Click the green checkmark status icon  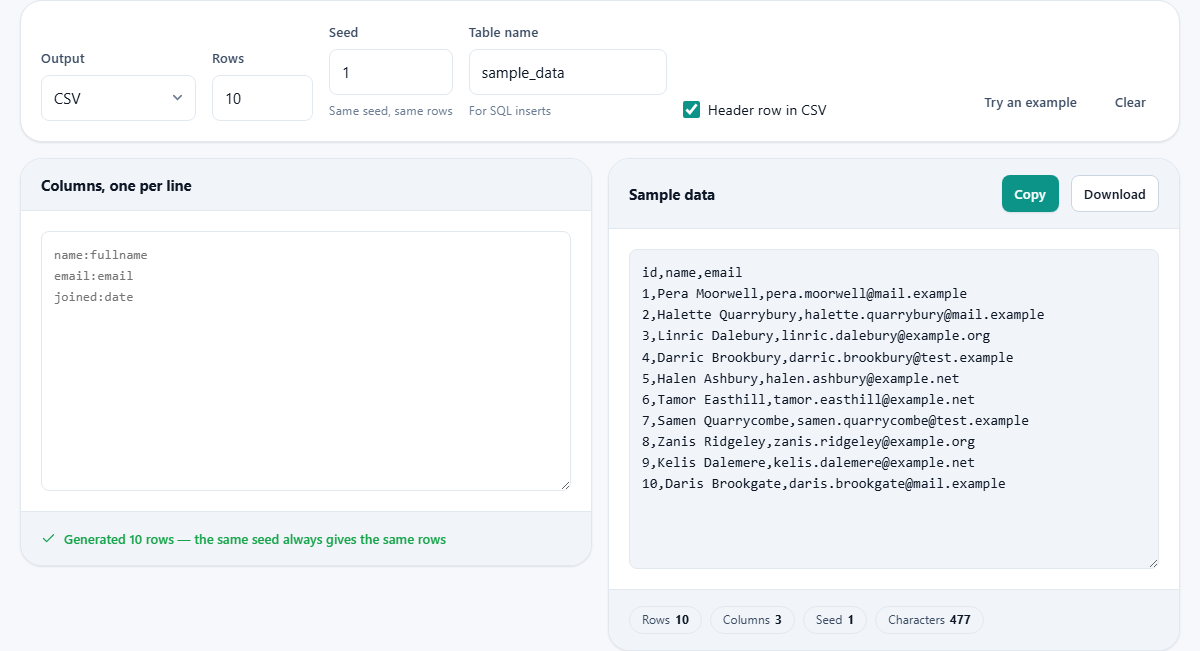point(48,539)
